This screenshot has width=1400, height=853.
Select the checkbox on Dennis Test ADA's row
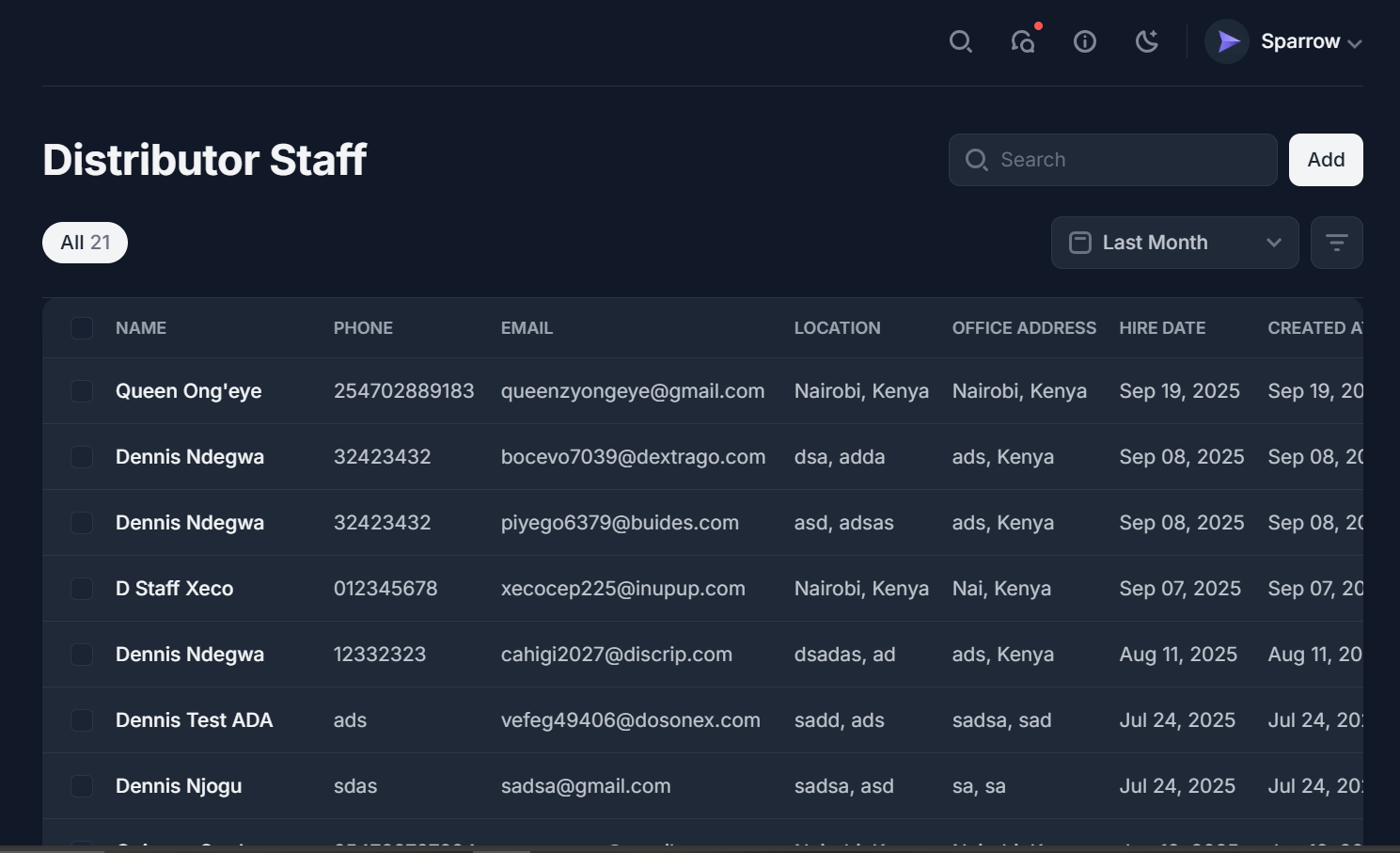(x=82, y=719)
